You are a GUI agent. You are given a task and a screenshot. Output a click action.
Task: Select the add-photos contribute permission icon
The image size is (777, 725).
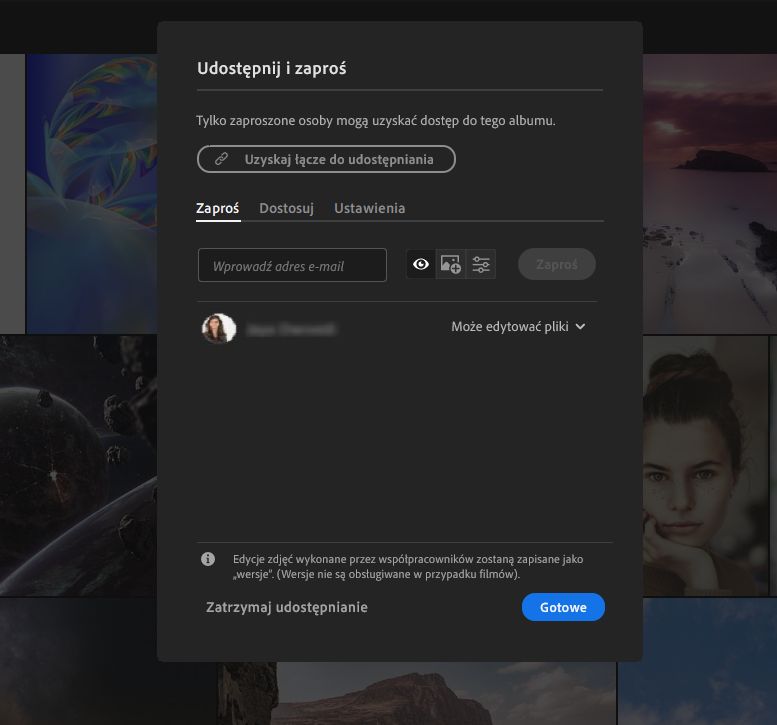(450, 264)
